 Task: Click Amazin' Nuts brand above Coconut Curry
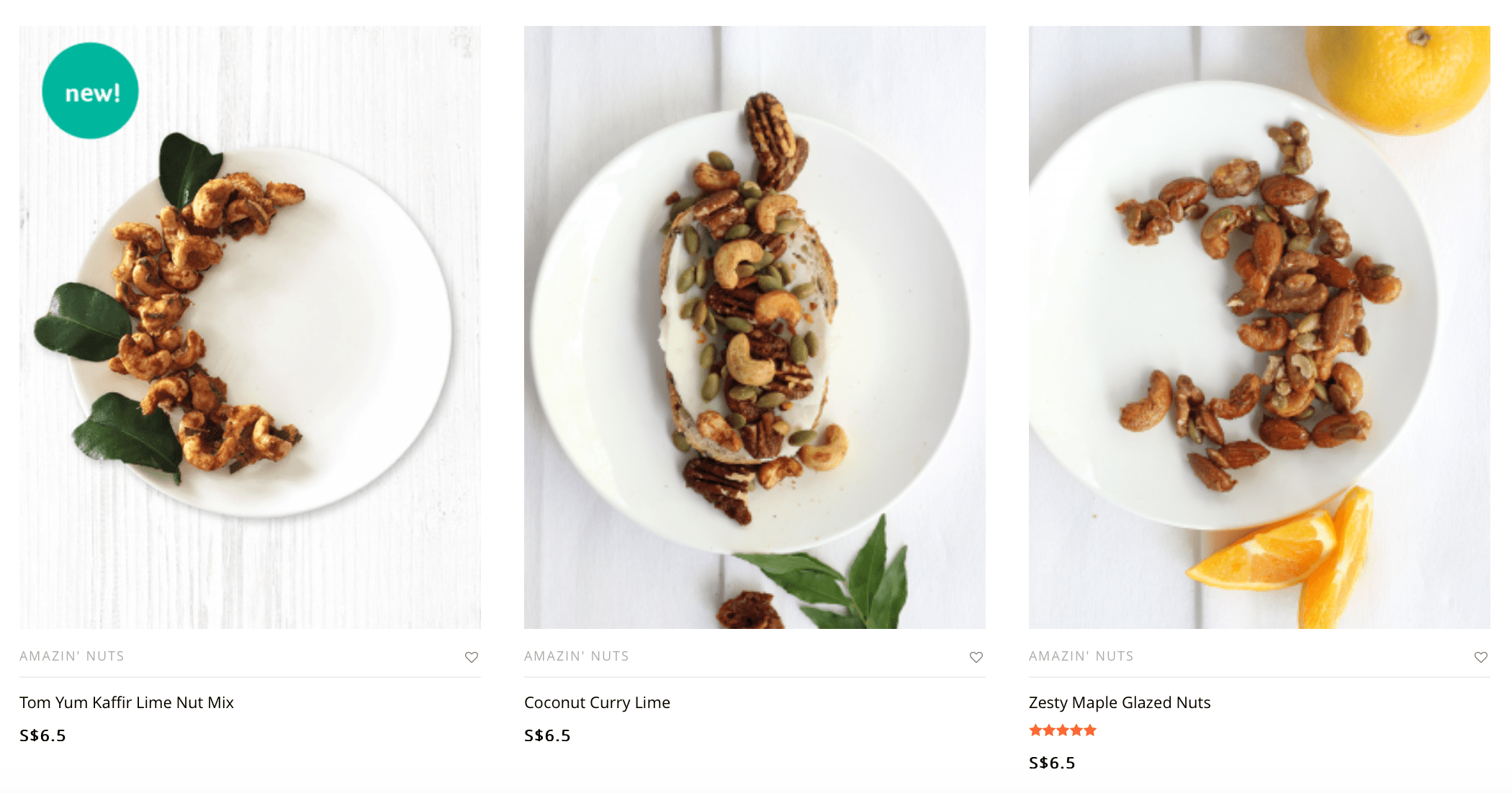pyautogui.click(x=577, y=656)
